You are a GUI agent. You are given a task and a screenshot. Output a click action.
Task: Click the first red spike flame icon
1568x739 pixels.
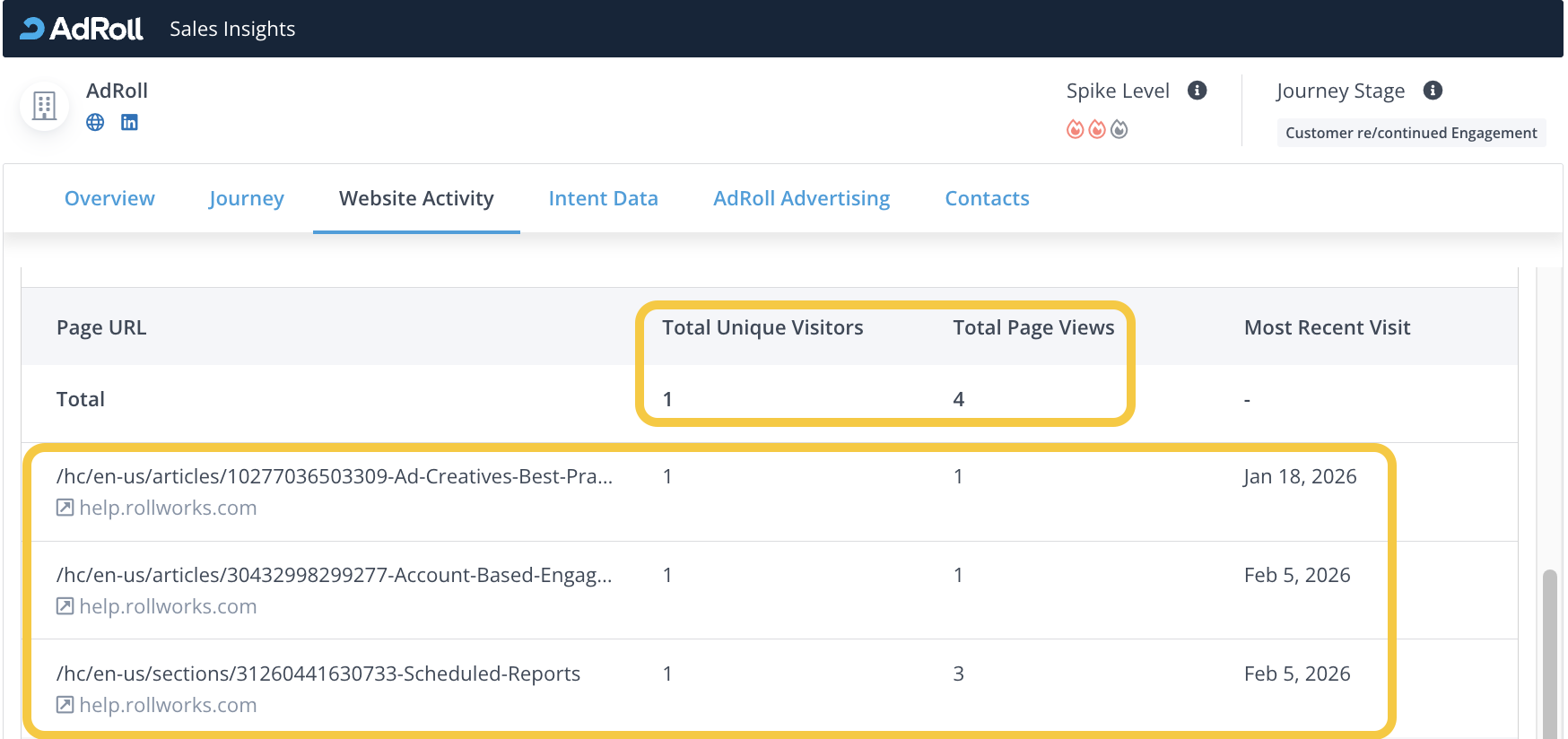pyautogui.click(x=1075, y=129)
